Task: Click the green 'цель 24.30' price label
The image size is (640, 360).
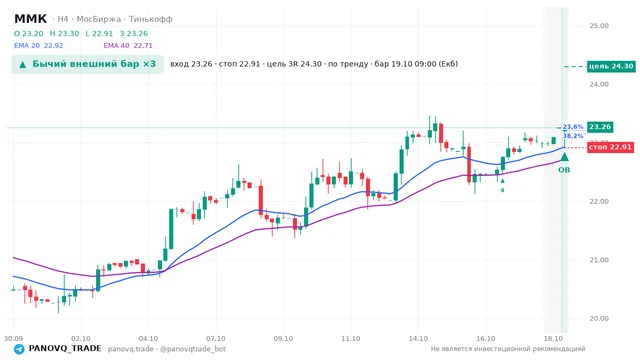Action: pyautogui.click(x=611, y=66)
